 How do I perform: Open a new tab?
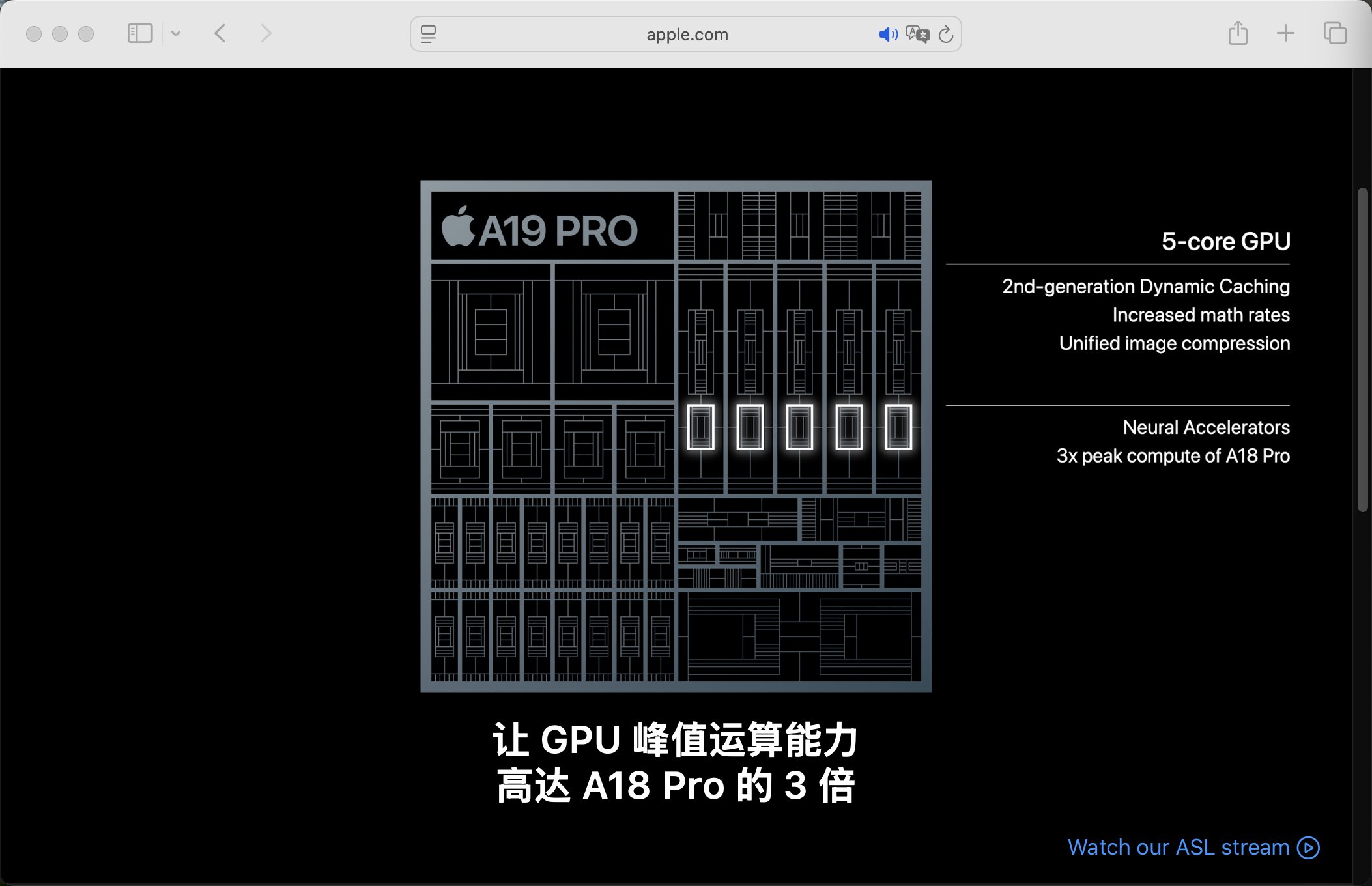click(x=1285, y=33)
